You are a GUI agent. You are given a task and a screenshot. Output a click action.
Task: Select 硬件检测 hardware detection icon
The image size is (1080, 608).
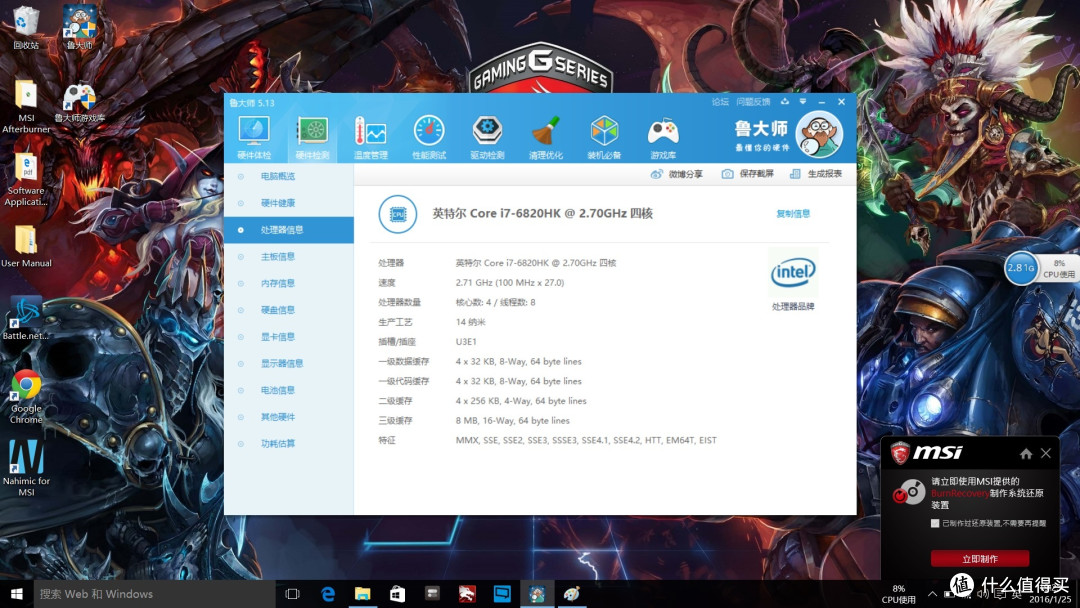(x=312, y=138)
